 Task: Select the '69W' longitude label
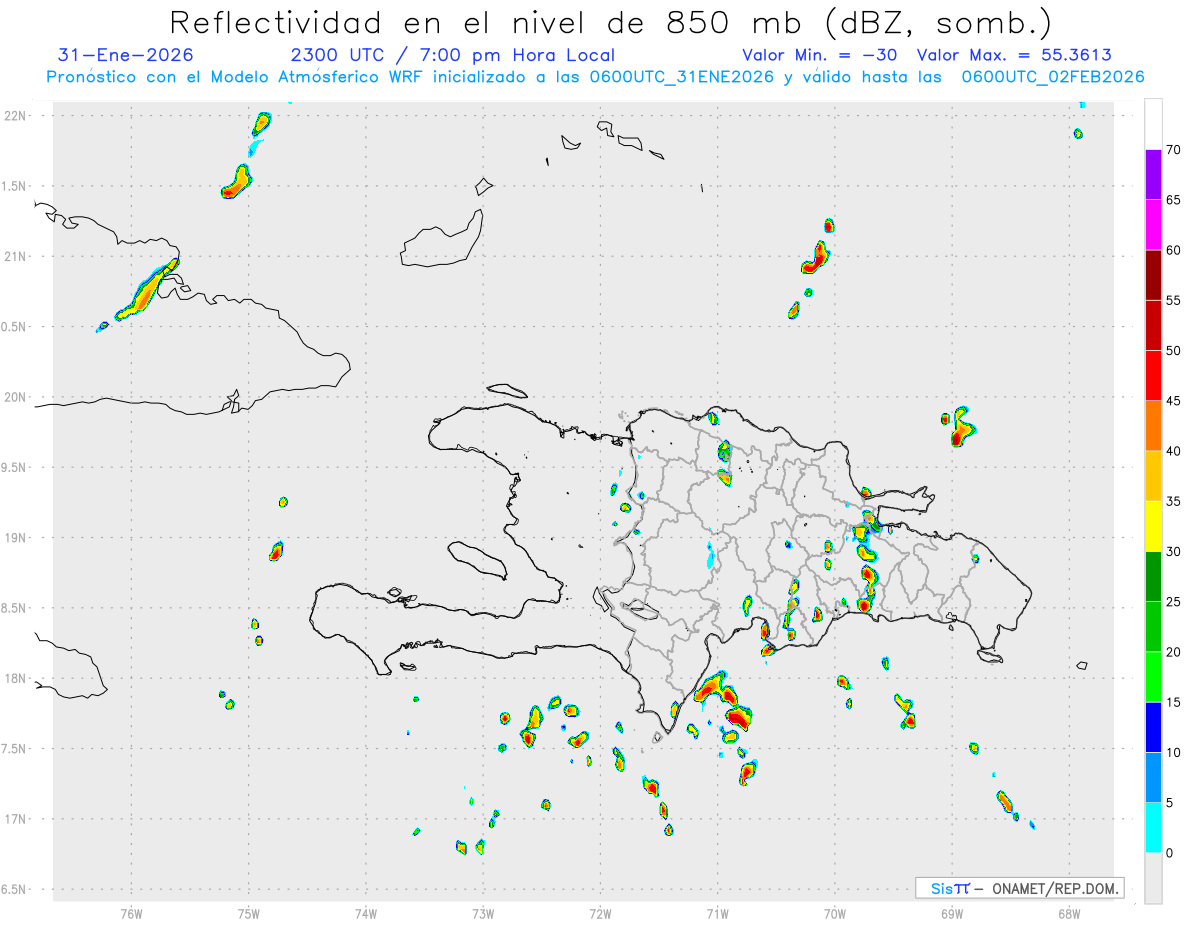(952, 913)
